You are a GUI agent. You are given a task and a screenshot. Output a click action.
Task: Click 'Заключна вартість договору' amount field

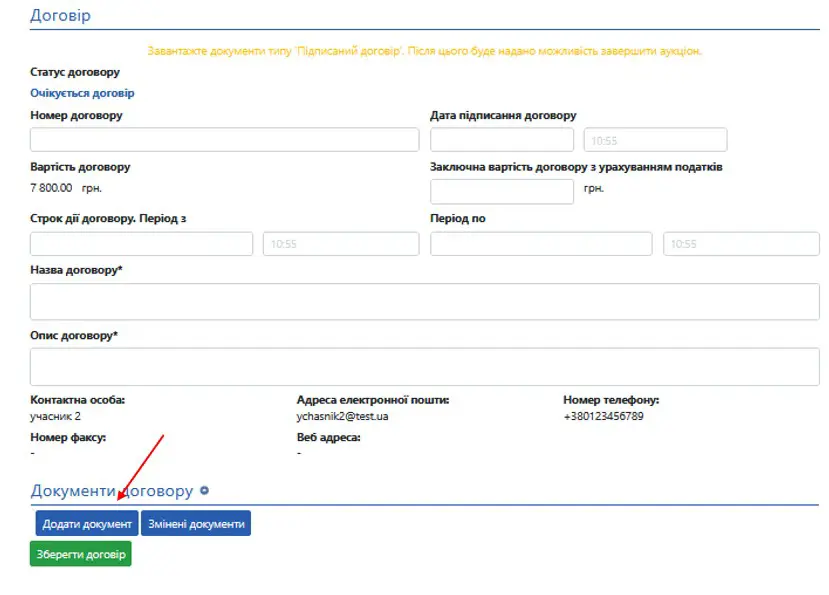[x=502, y=191]
